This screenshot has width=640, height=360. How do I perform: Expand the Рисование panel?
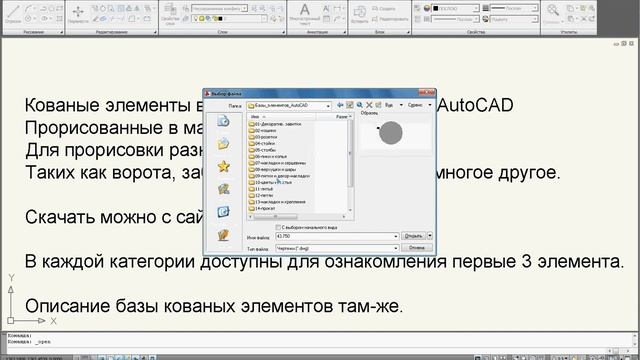pyautogui.click(x=61, y=32)
